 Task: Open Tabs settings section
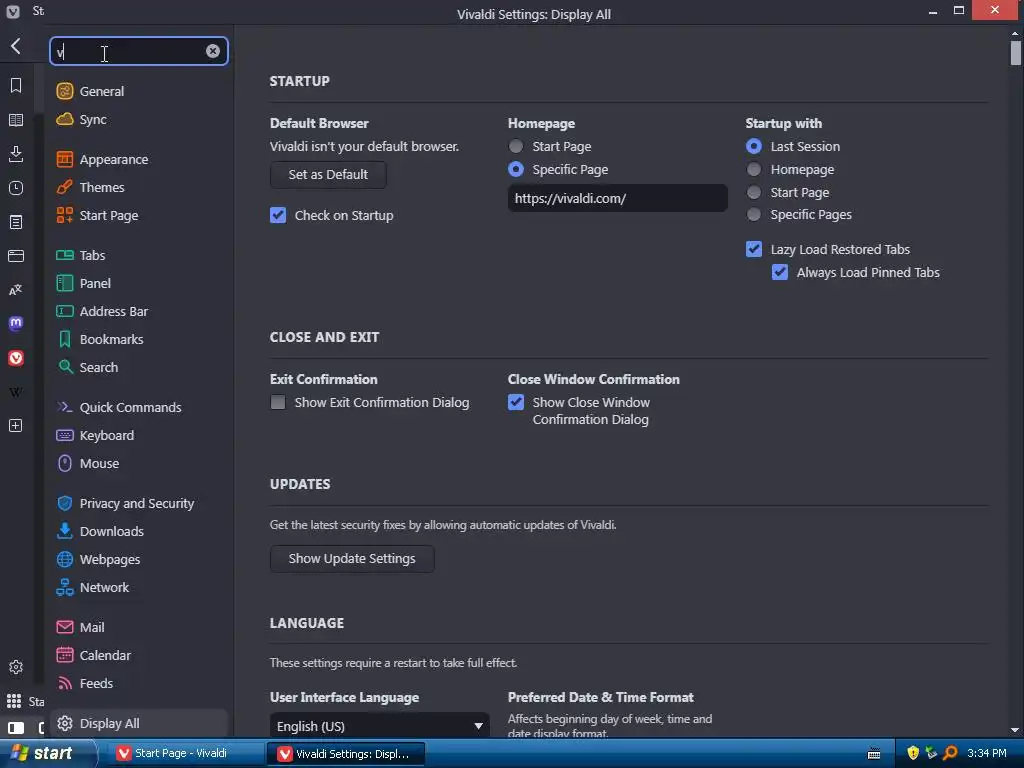138,255
